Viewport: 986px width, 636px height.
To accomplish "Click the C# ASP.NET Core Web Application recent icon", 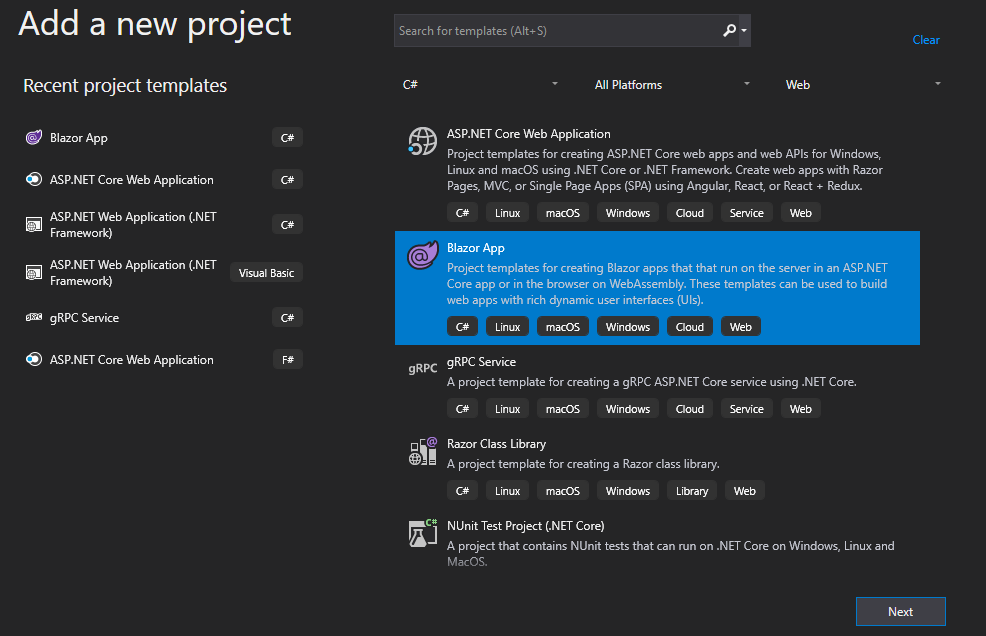I will 34,179.
